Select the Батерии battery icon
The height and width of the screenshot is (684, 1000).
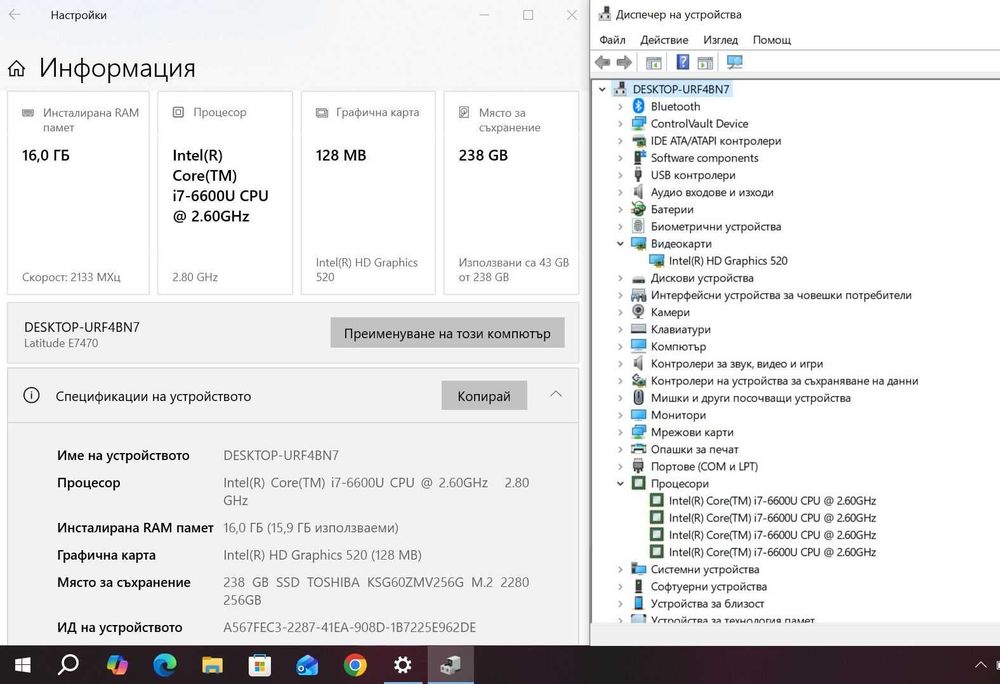tap(638, 209)
